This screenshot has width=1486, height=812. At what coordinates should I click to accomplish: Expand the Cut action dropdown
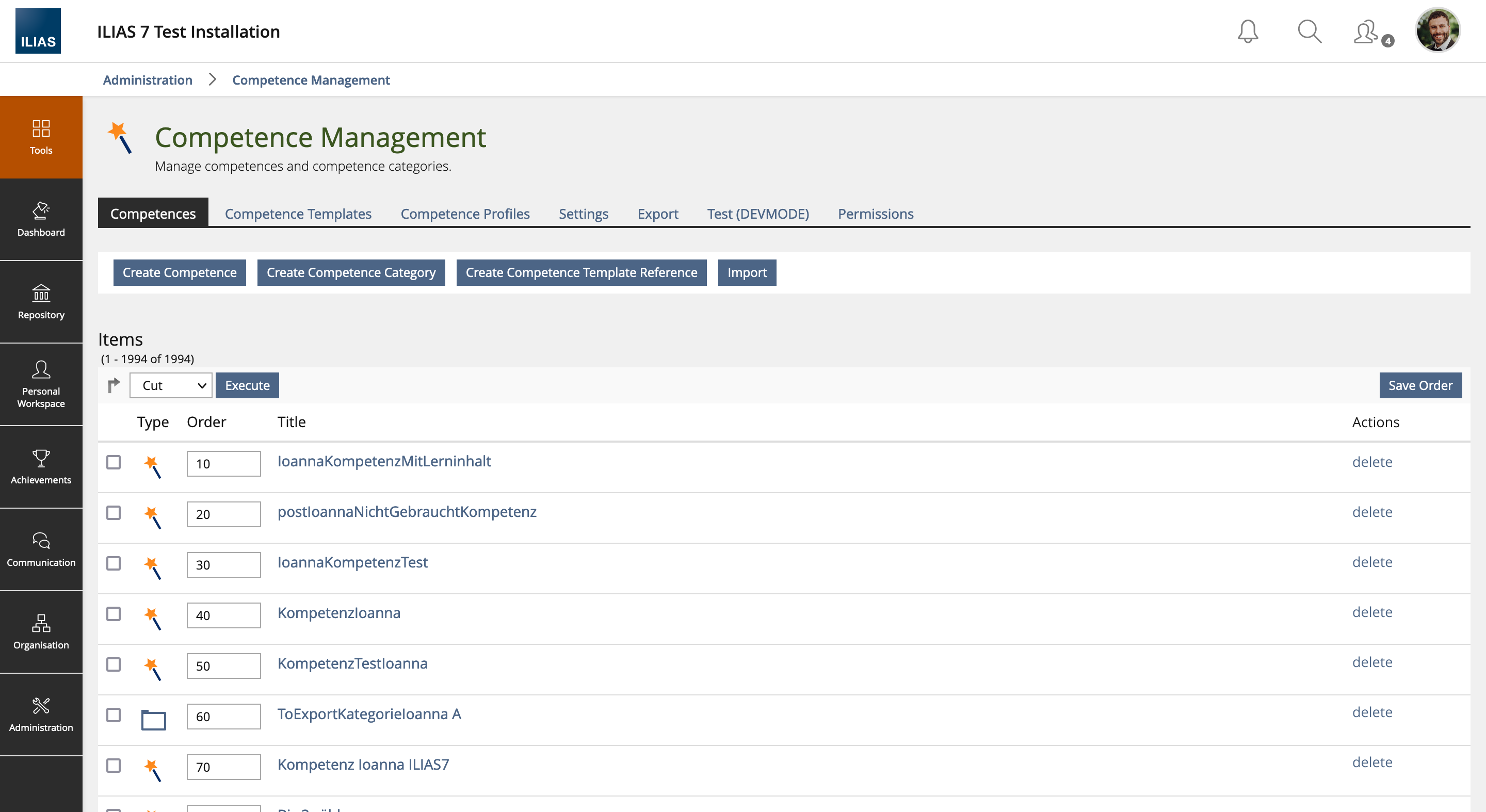coord(171,385)
